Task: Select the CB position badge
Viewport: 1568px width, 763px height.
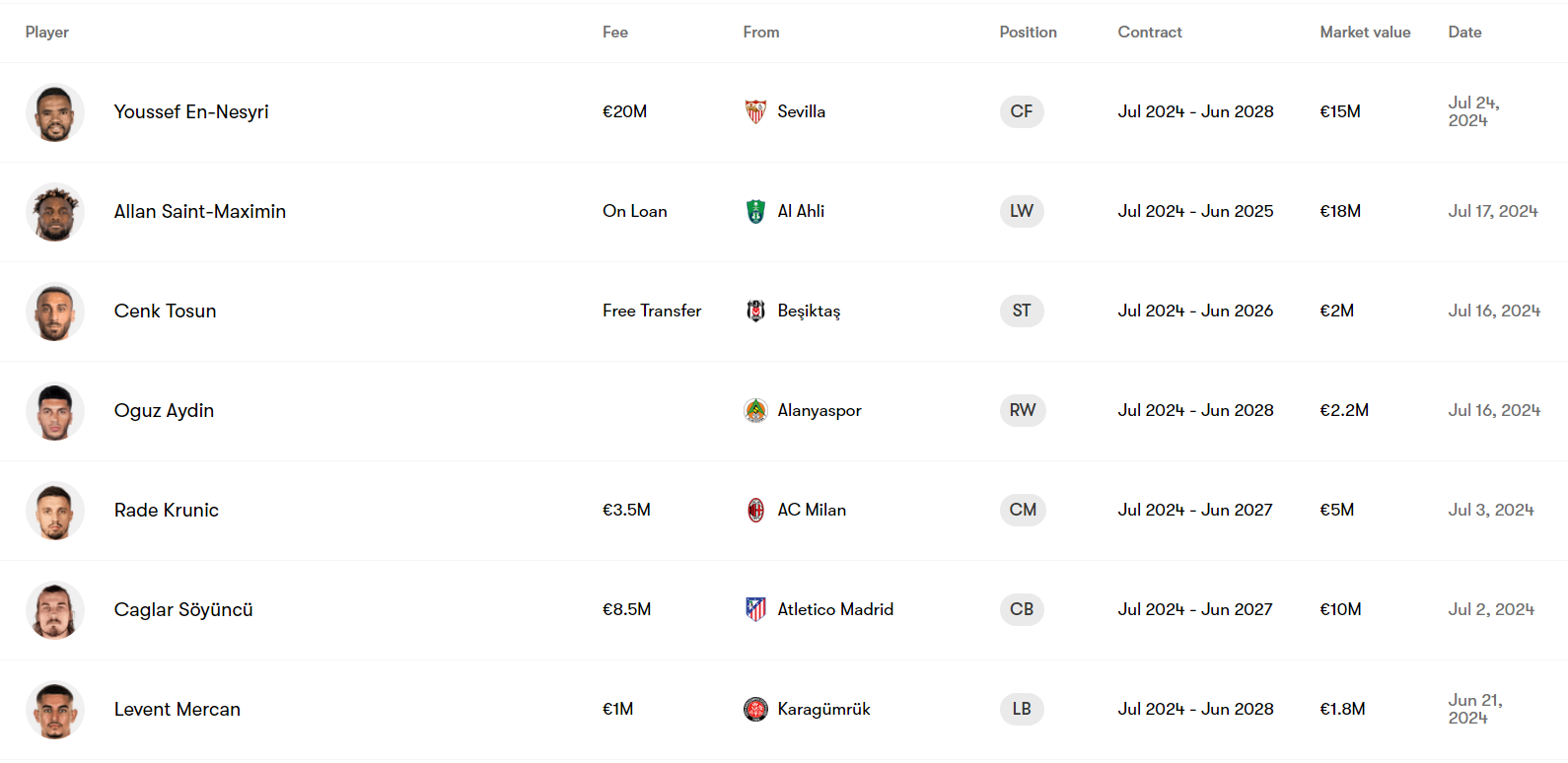Action: pos(1022,609)
